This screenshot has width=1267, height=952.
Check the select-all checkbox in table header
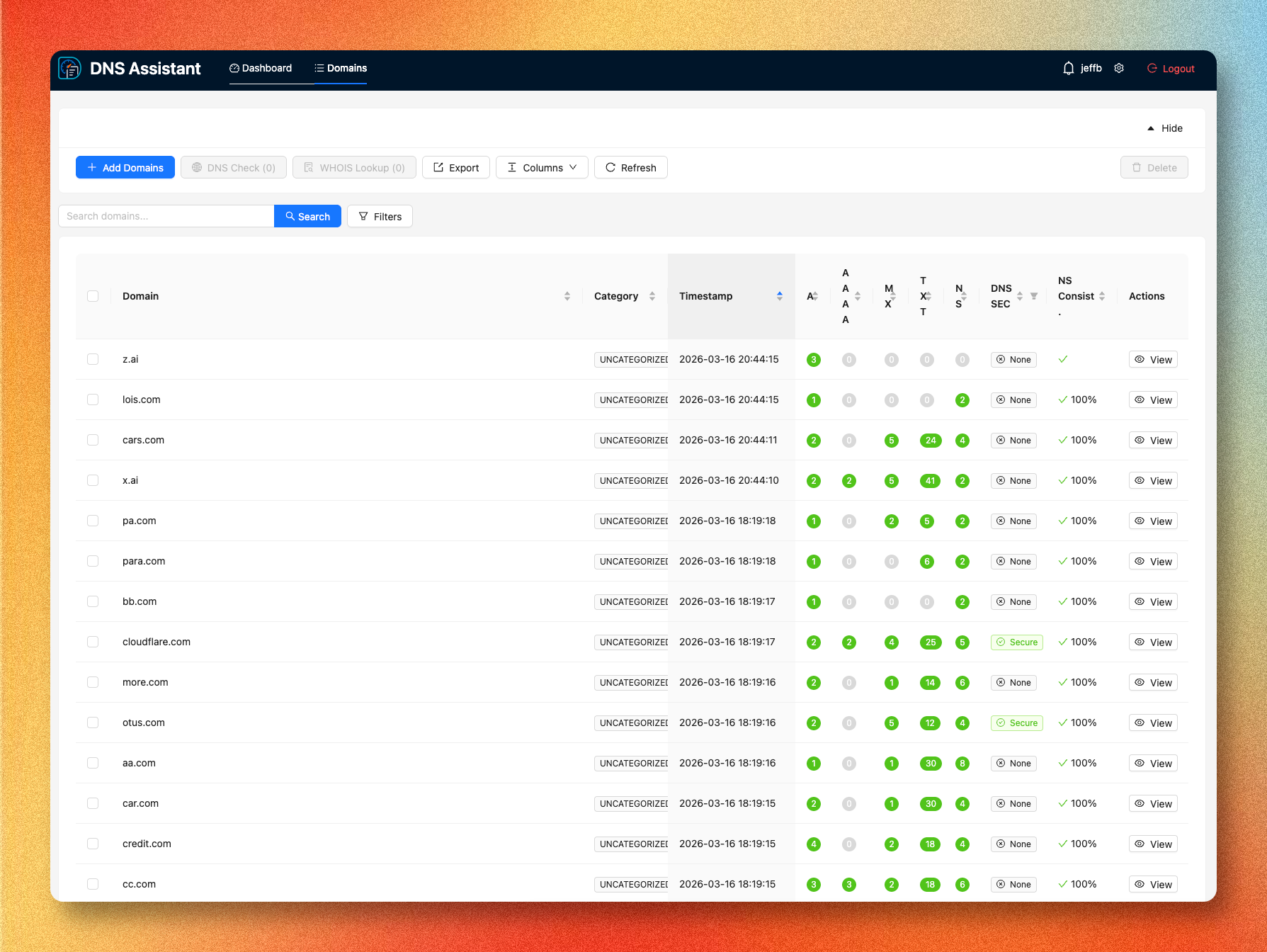(93, 295)
